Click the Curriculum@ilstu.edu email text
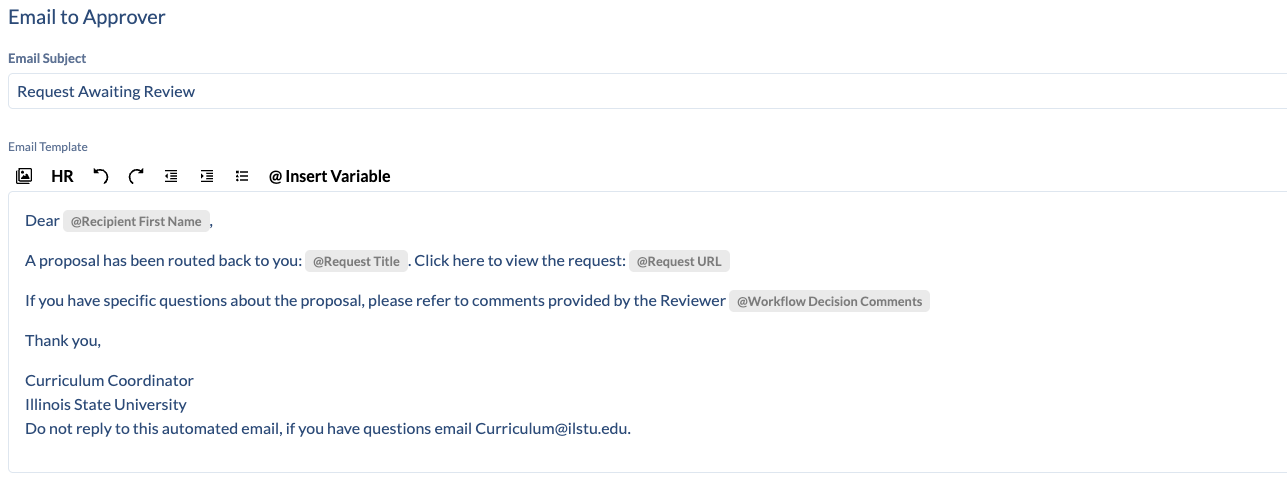Screen dimensions: 1287x481 pos(552,429)
